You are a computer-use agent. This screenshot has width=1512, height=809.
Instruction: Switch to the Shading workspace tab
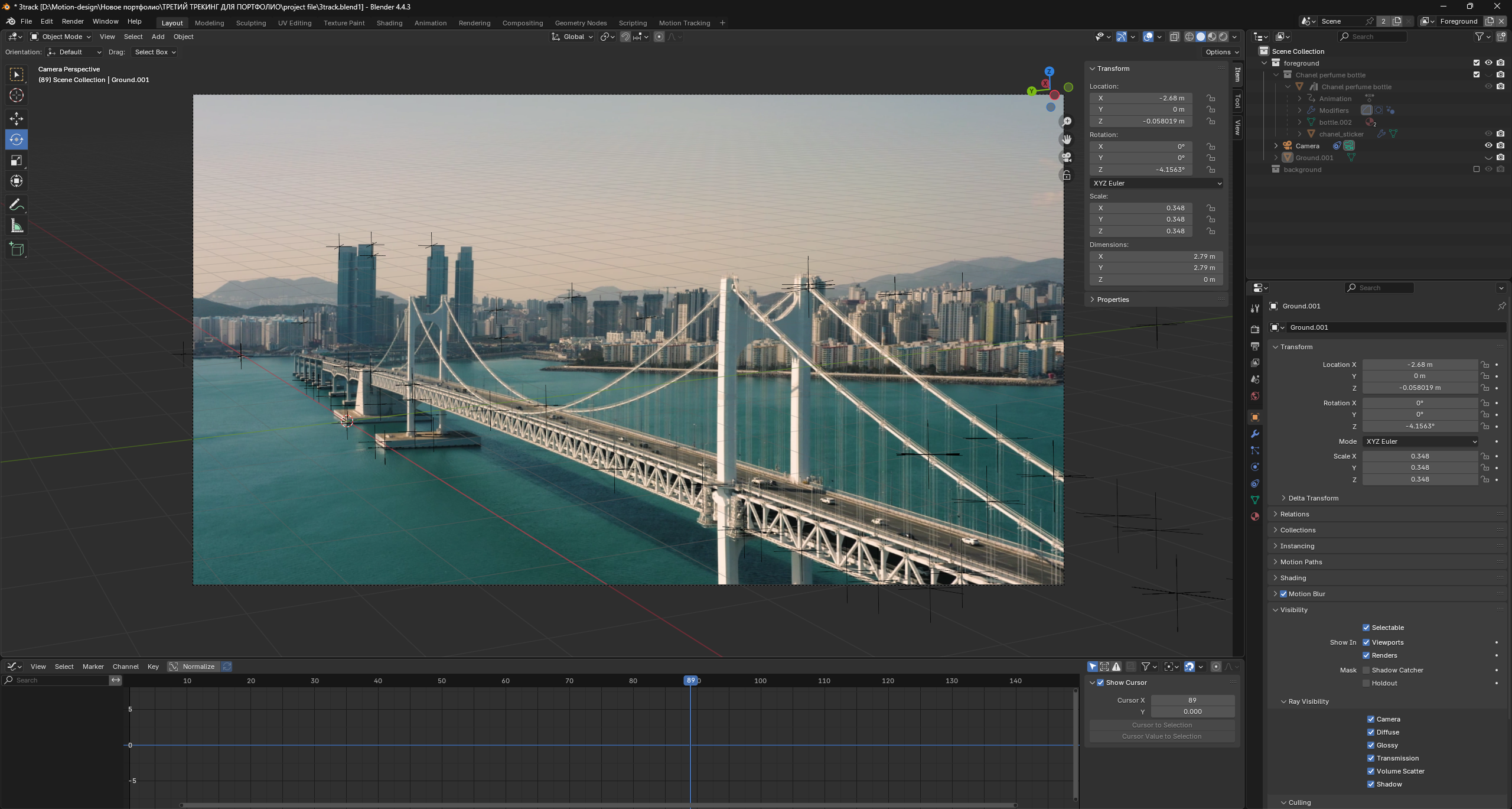point(389,23)
